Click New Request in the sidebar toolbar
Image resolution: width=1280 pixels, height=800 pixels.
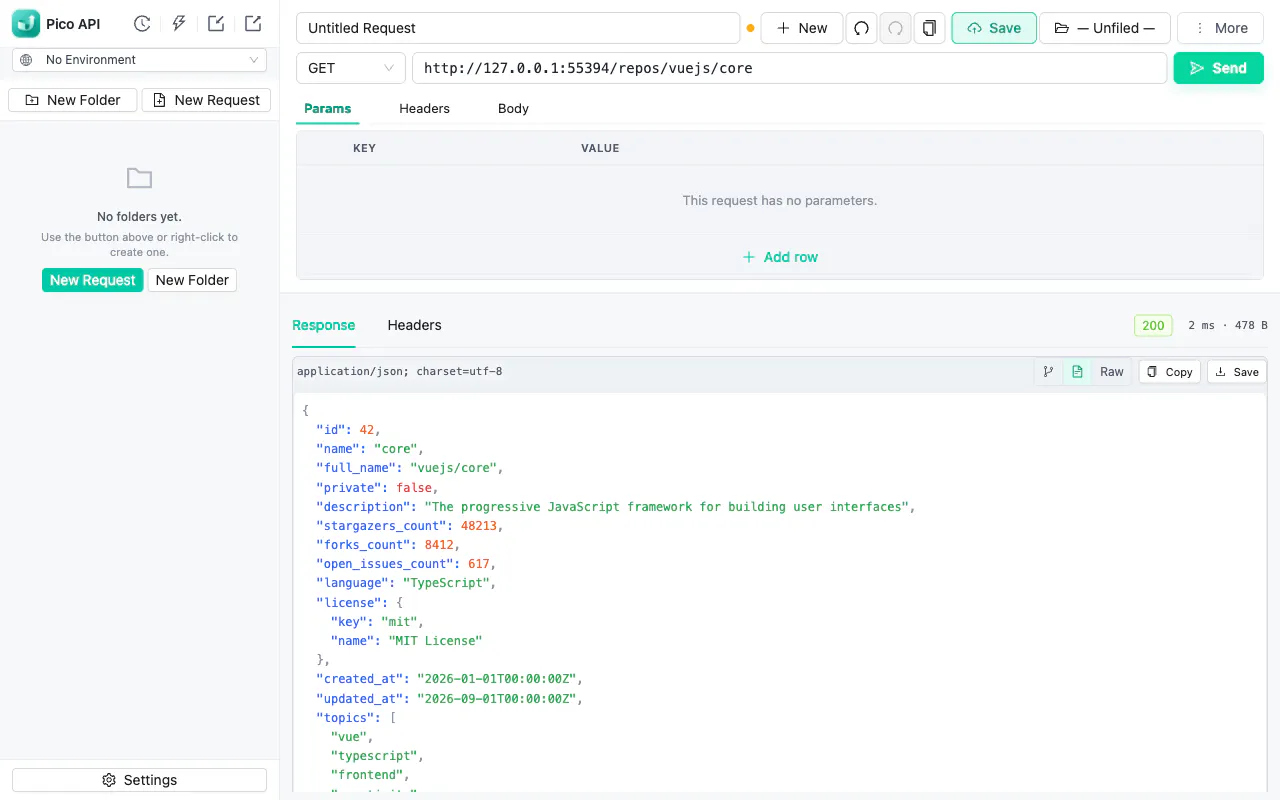pyautogui.click(x=206, y=100)
